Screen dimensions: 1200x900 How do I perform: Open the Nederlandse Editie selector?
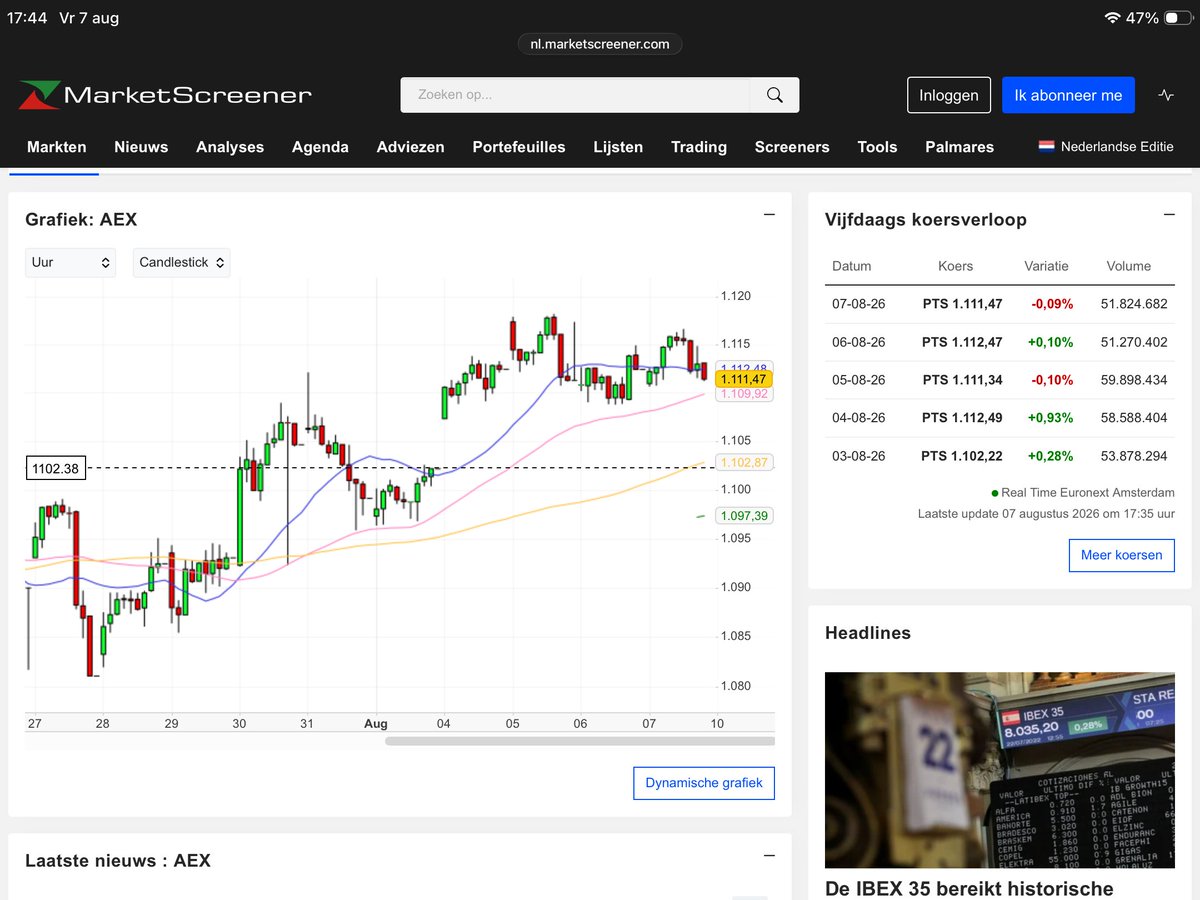1106,146
